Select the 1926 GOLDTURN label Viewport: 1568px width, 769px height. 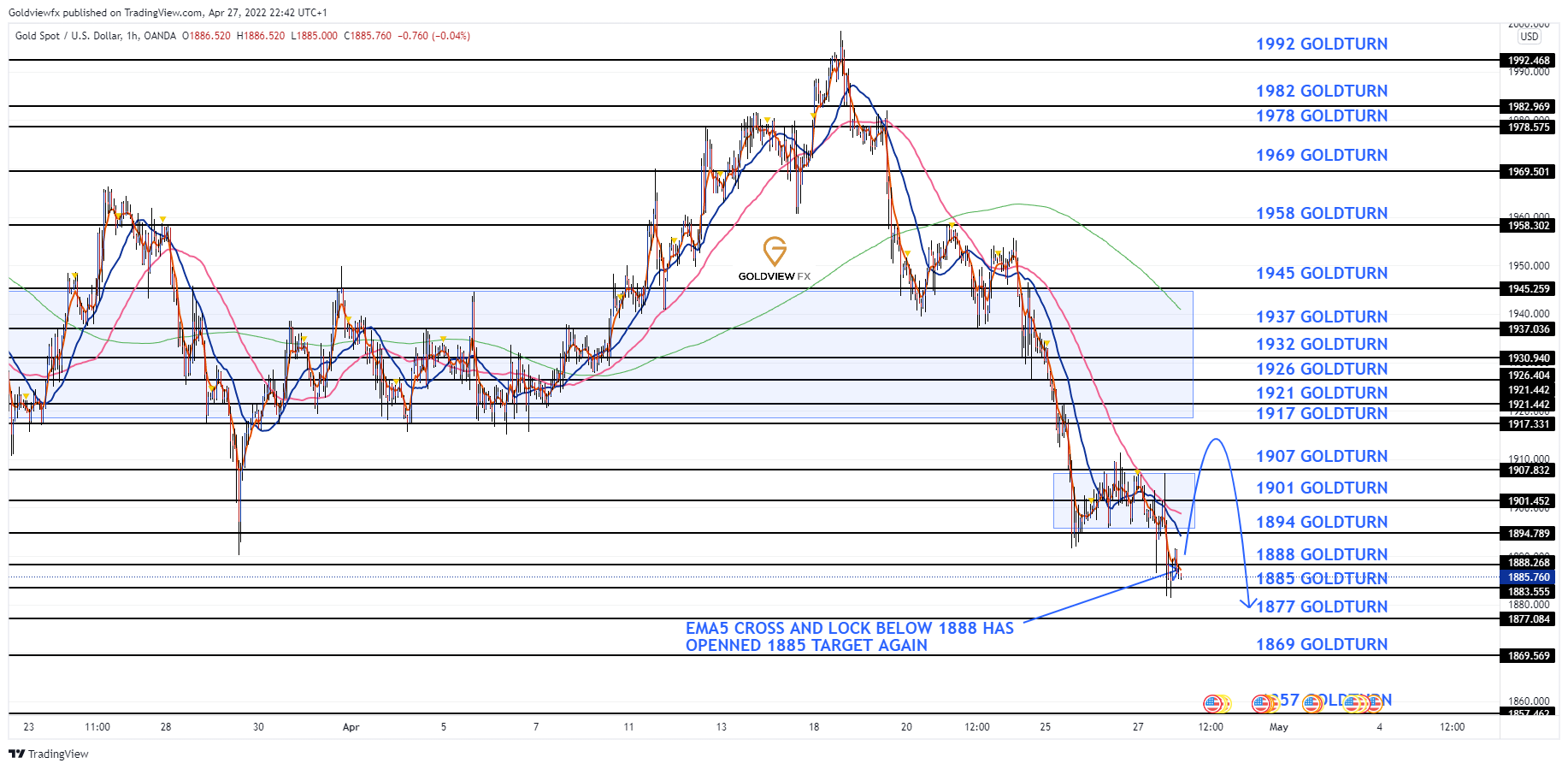(1322, 369)
